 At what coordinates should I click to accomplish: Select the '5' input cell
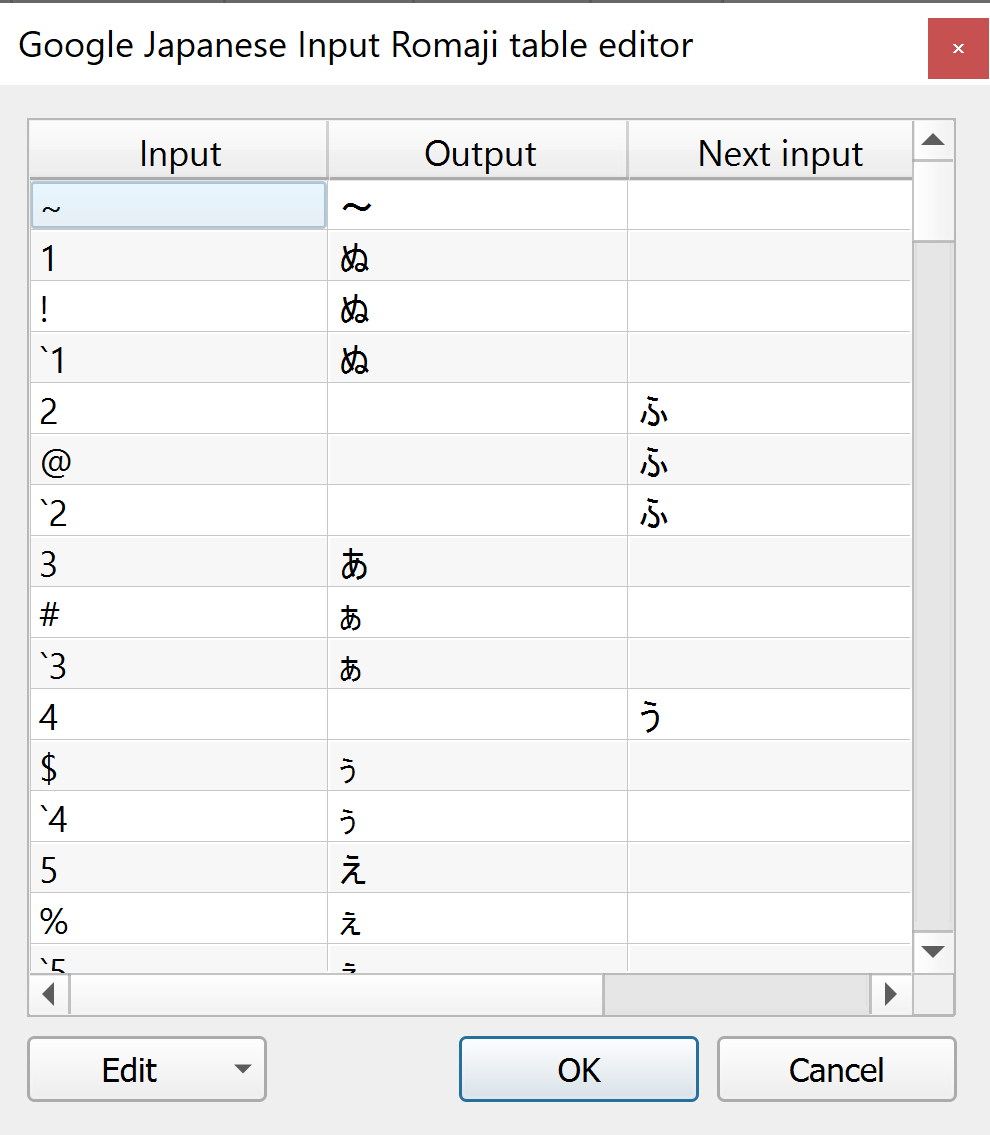179,868
